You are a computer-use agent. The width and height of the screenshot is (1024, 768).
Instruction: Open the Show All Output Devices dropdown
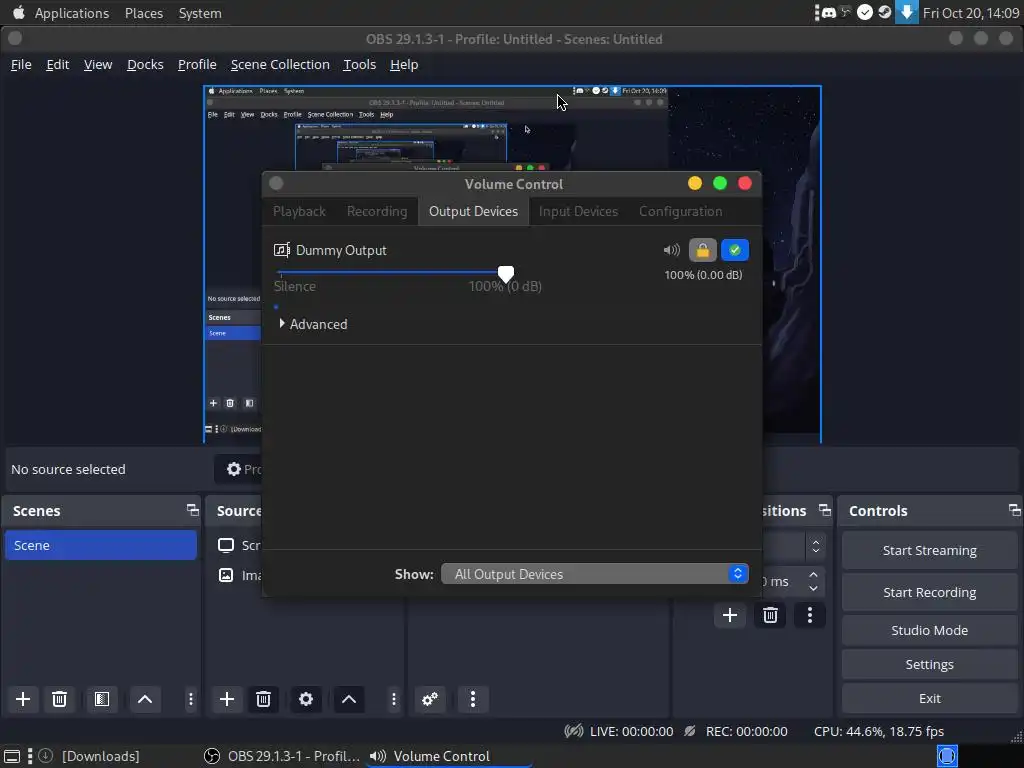(x=595, y=574)
